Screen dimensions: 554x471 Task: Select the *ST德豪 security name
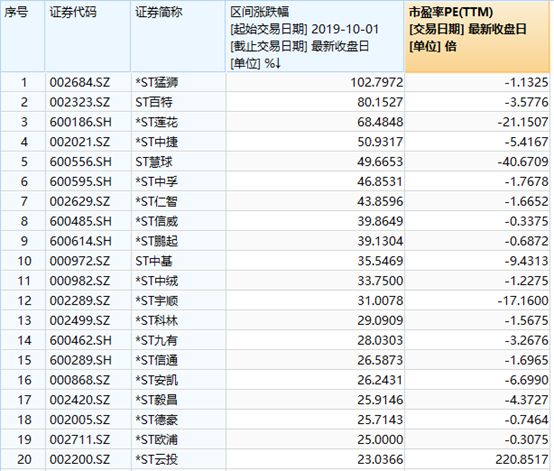point(157,420)
